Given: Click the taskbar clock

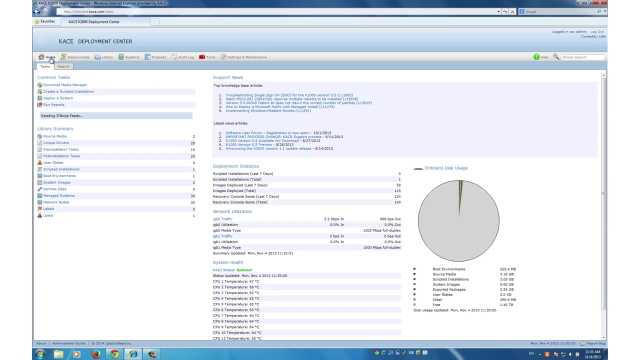Looking at the screenshot, I should click(x=592, y=354).
